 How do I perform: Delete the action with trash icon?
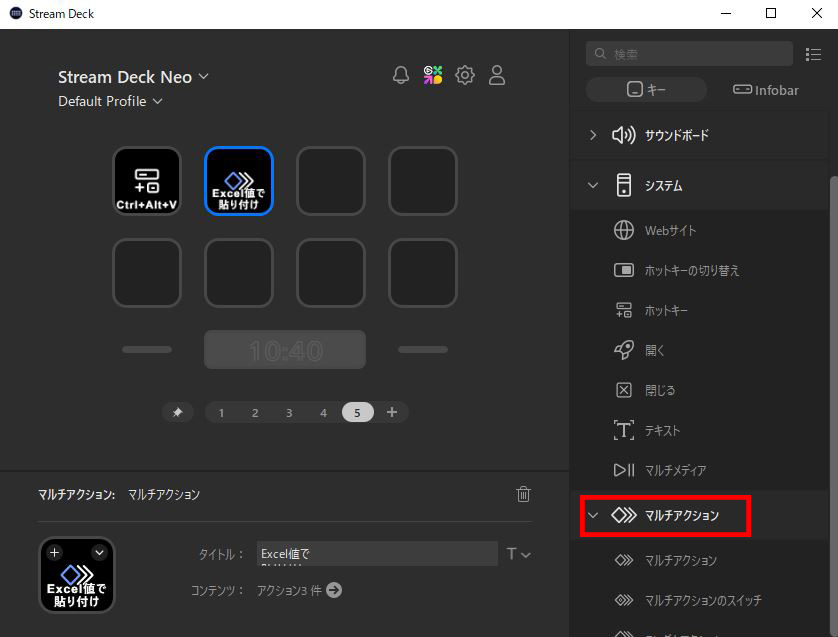[523, 494]
